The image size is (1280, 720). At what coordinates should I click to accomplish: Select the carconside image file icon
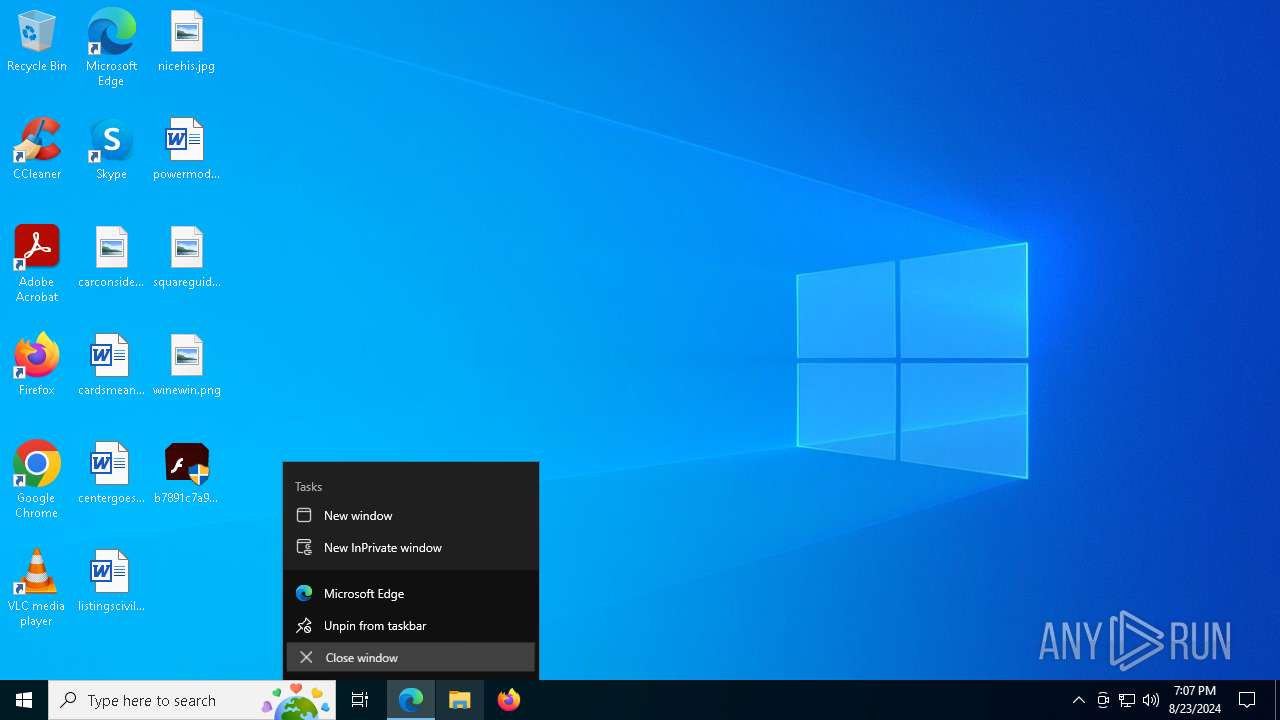tap(111, 257)
